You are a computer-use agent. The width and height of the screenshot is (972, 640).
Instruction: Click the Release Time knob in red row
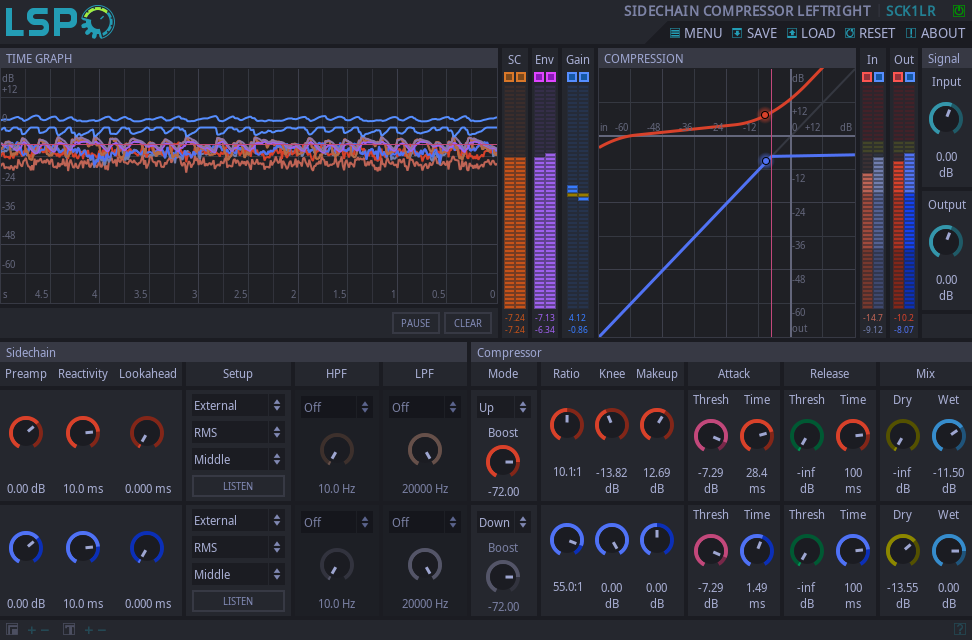coord(853,435)
